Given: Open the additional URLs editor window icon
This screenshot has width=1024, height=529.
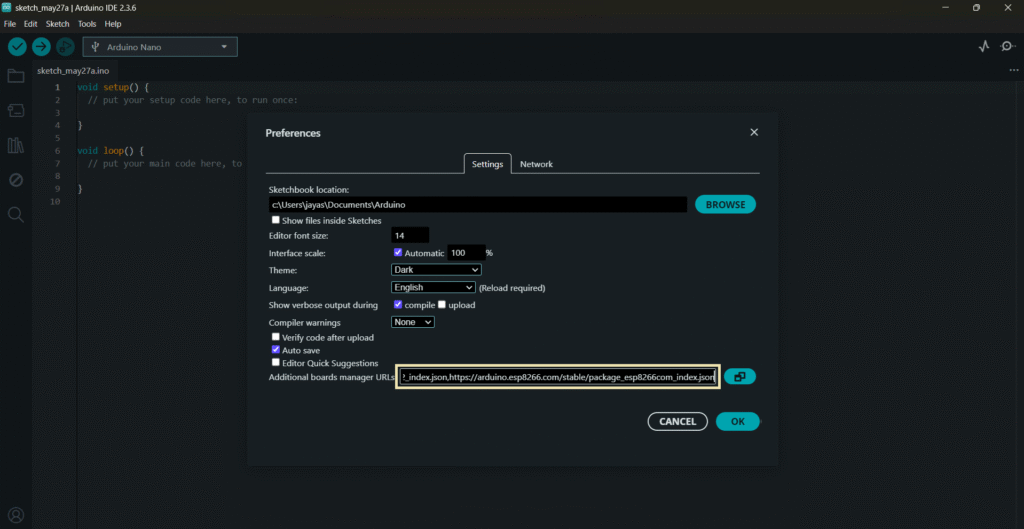Looking at the screenshot, I should 740,377.
